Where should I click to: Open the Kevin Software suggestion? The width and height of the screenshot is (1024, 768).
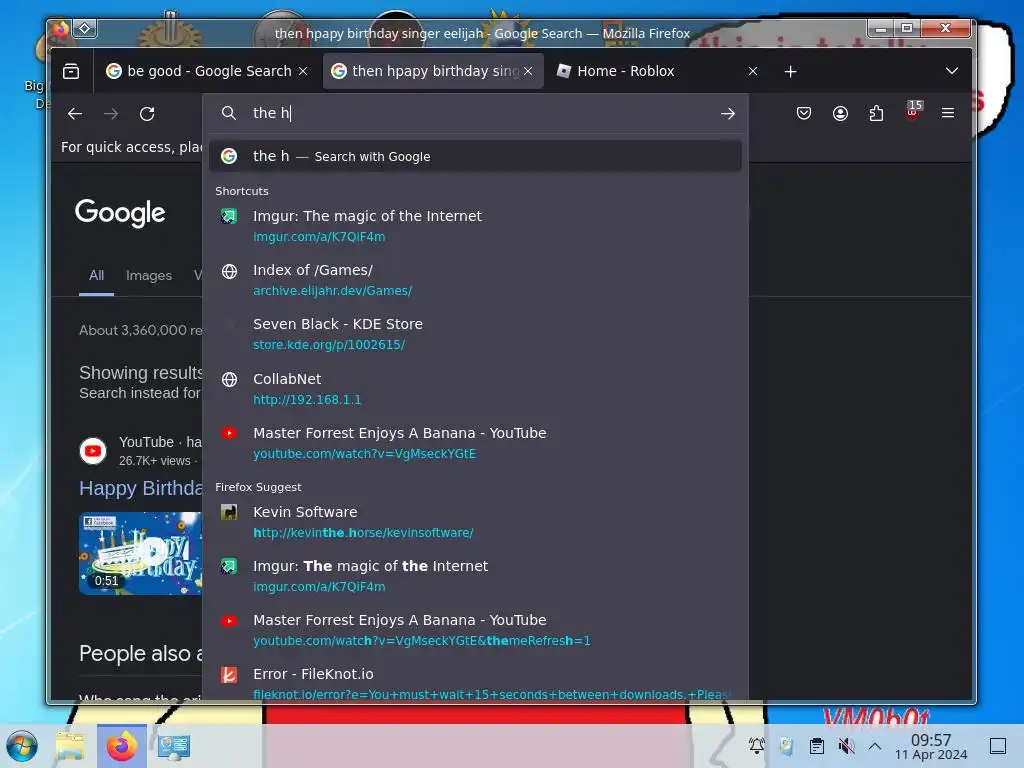475,522
